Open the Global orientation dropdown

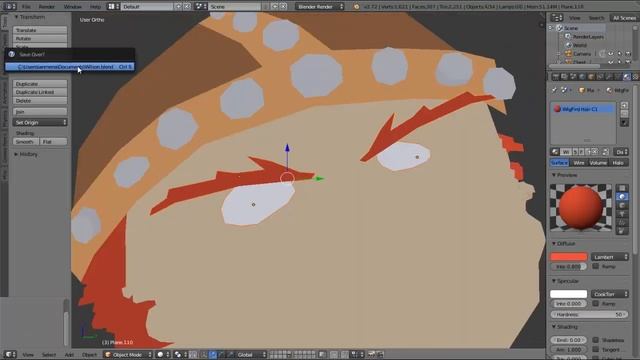coord(251,355)
